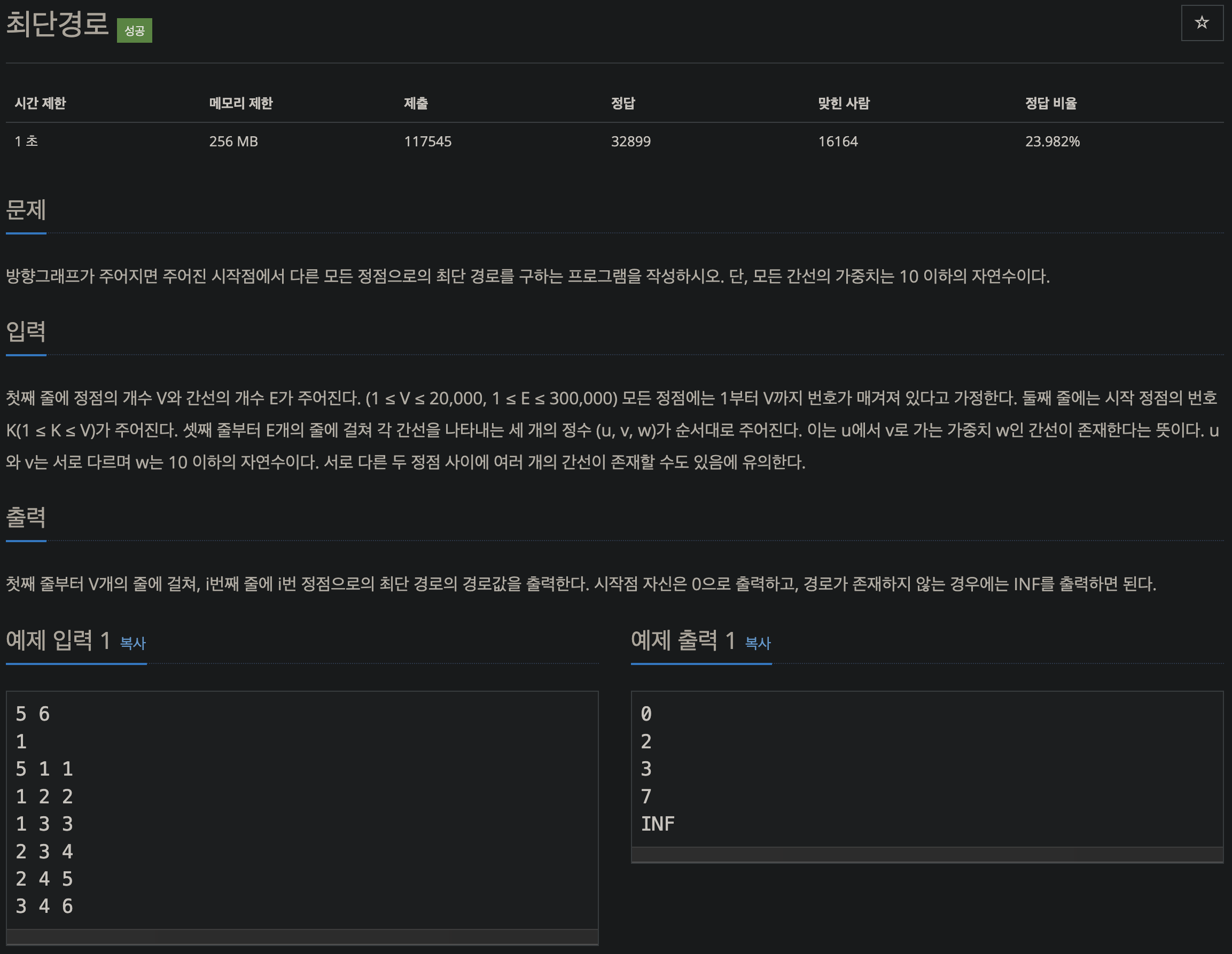Click the submission count 117545
1232x954 pixels.
point(427,142)
